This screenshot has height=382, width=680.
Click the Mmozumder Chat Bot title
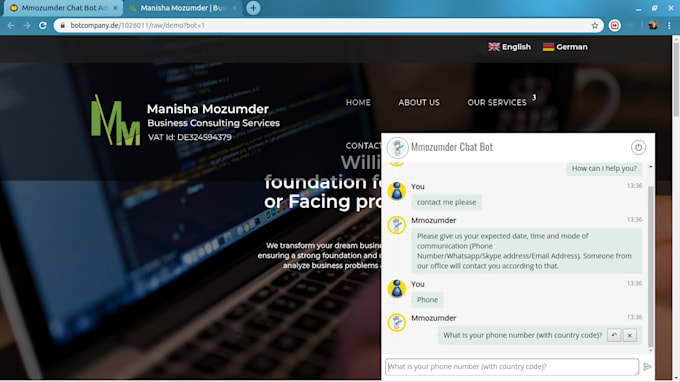[451, 147]
